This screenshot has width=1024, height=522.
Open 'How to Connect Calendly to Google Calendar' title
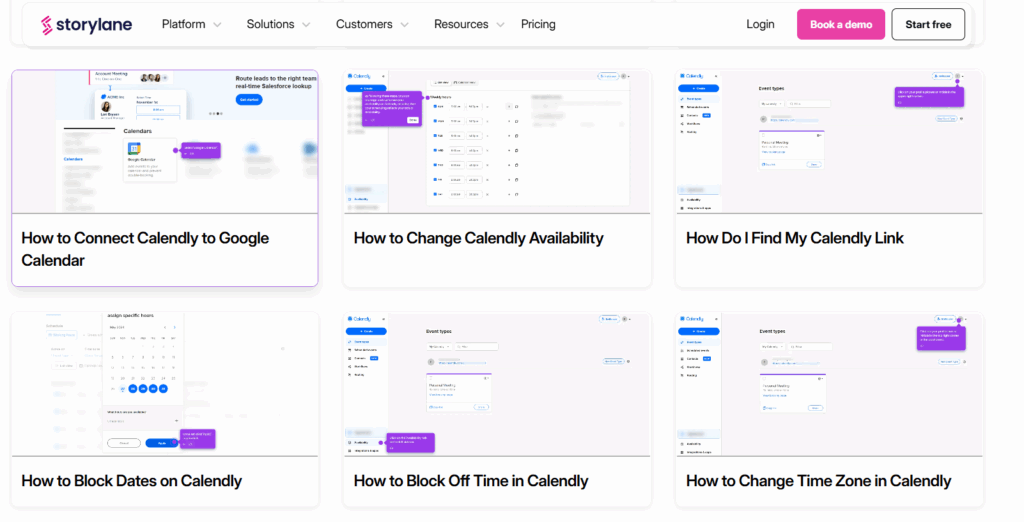tap(145, 249)
